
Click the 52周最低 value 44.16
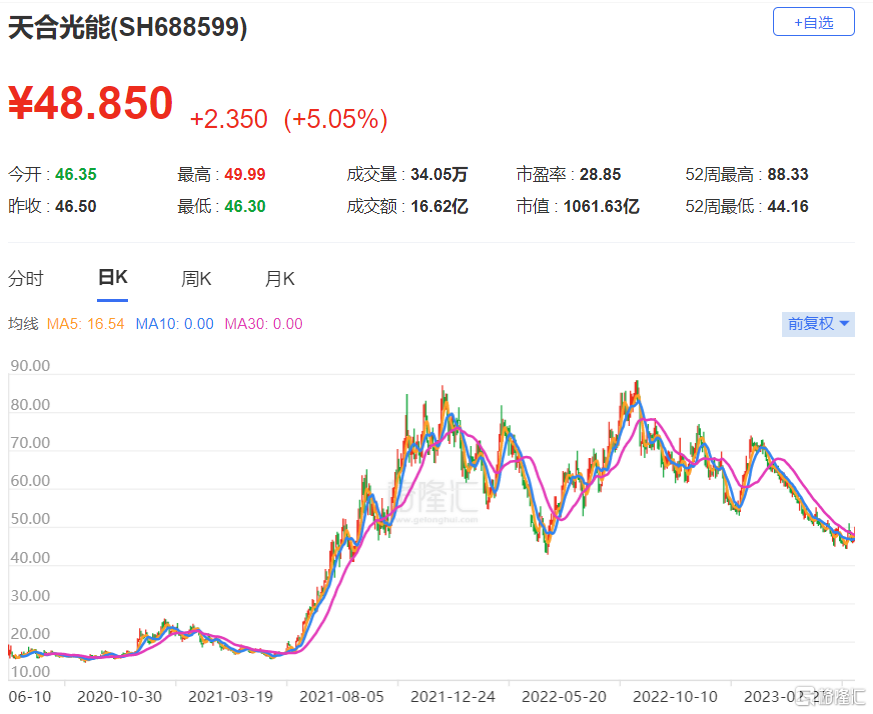click(788, 207)
